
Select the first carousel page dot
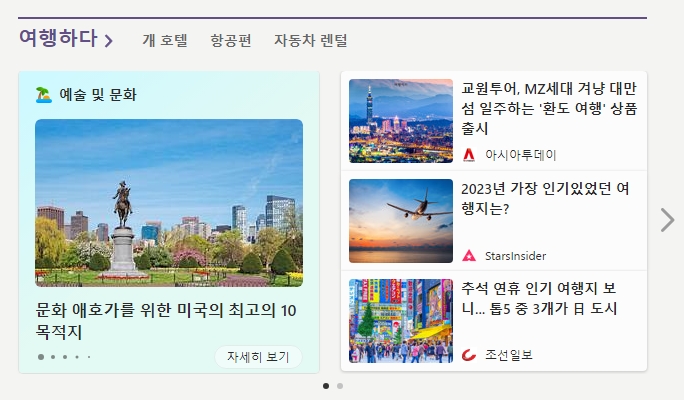[326, 386]
